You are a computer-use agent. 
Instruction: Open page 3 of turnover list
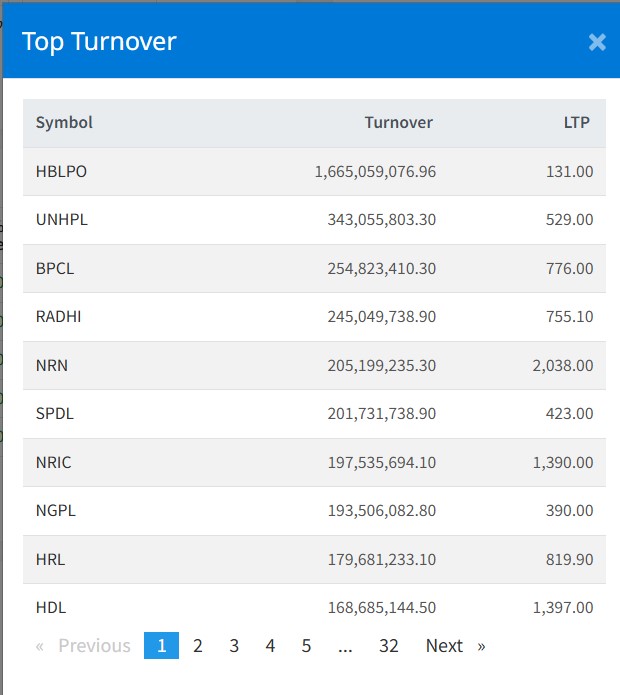coord(234,646)
